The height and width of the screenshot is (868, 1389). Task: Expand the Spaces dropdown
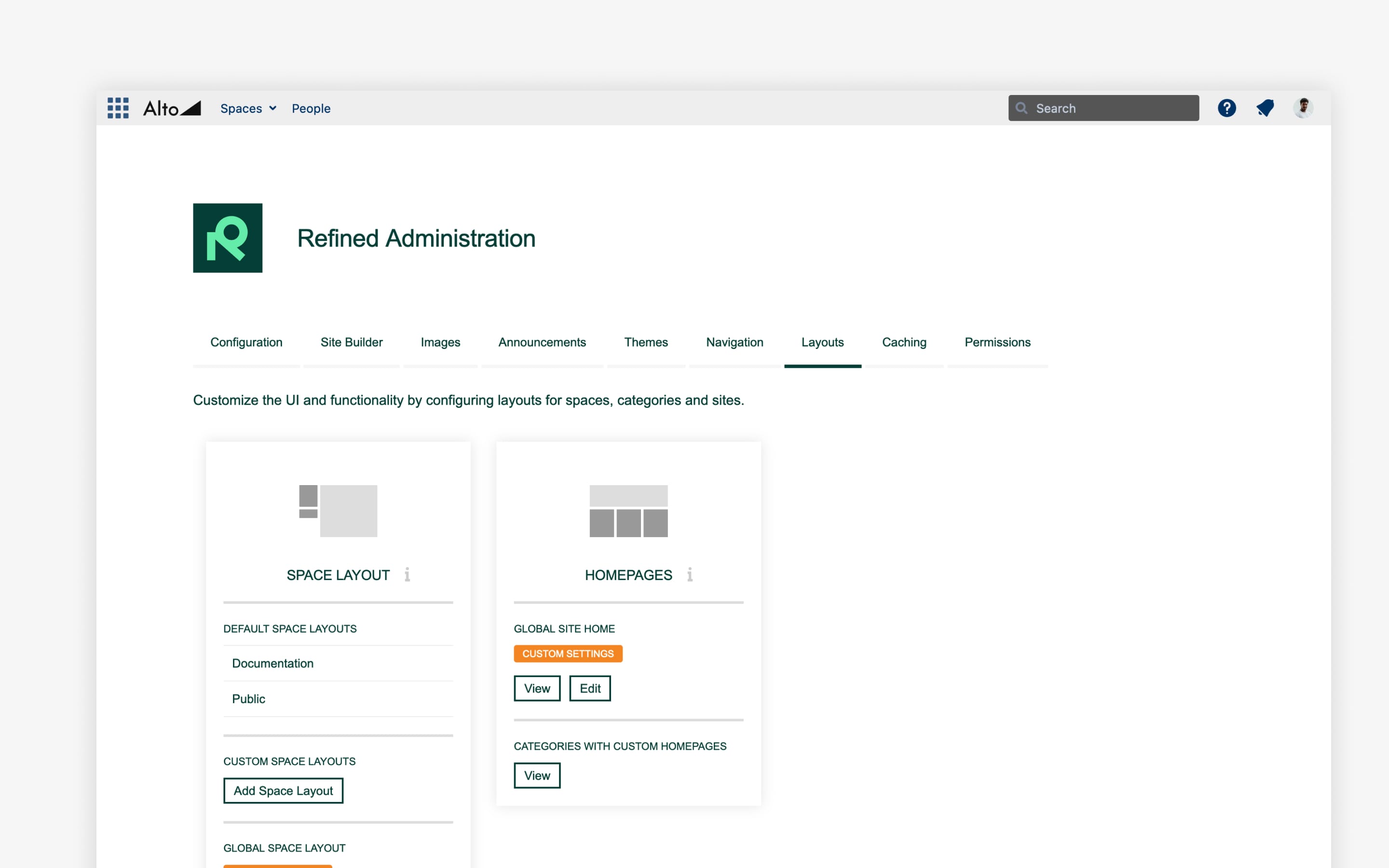[x=248, y=108]
